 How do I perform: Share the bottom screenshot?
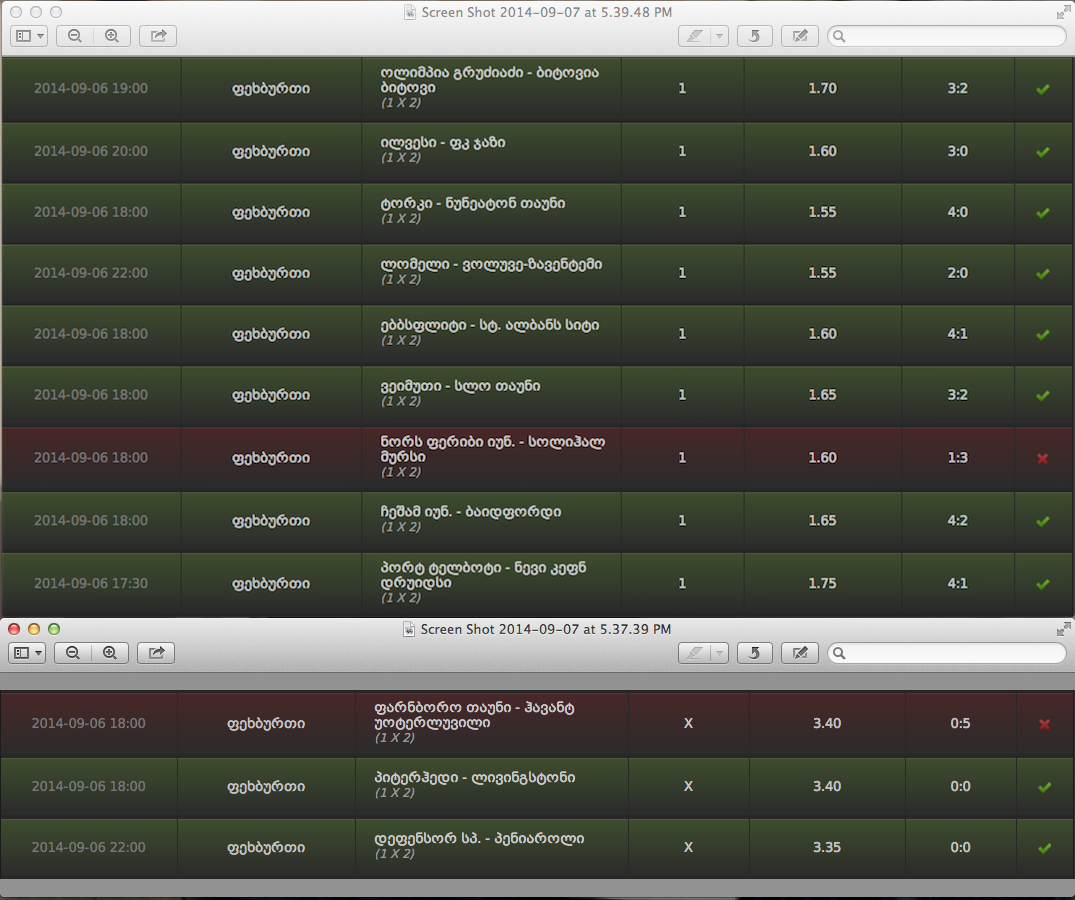pyautogui.click(x=157, y=652)
